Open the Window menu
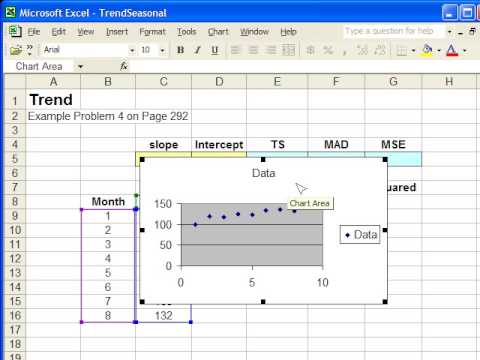 coord(254,32)
